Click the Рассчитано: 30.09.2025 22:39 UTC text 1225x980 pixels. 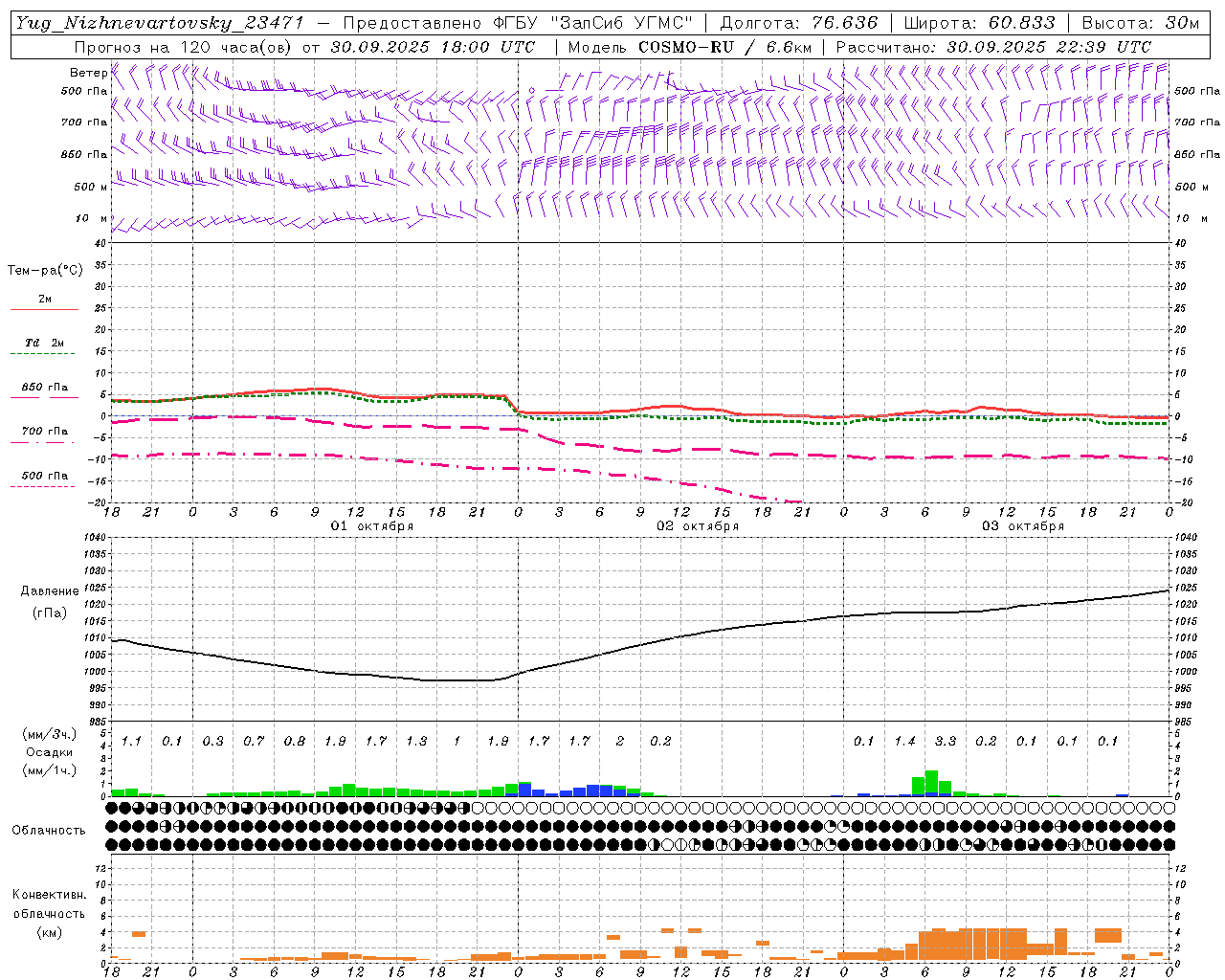[x=993, y=47]
